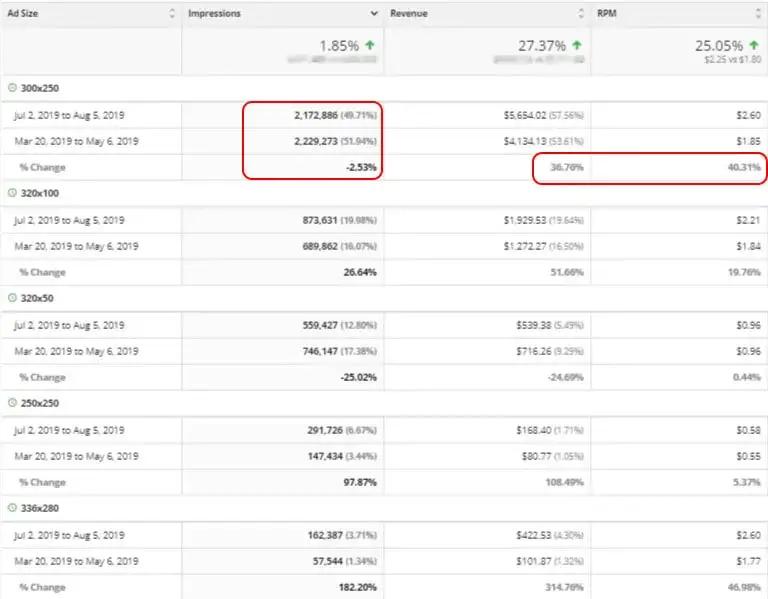Click the 46.98% RPM change

click(x=744, y=587)
